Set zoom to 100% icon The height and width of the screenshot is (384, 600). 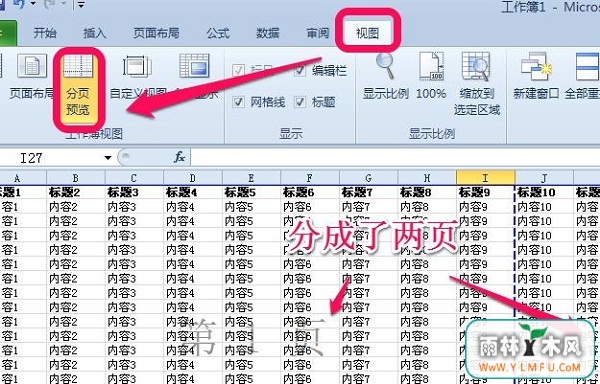point(431,76)
